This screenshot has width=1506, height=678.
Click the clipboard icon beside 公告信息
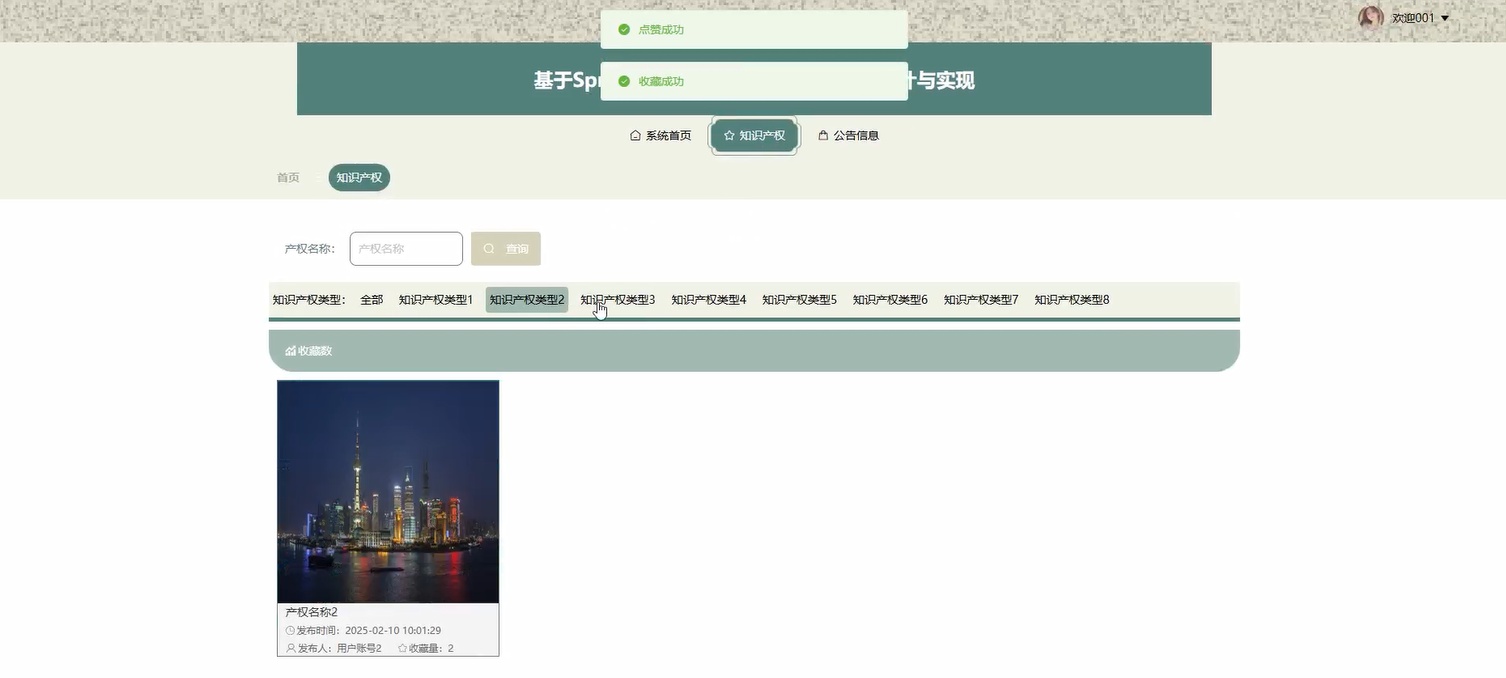click(823, 134)
